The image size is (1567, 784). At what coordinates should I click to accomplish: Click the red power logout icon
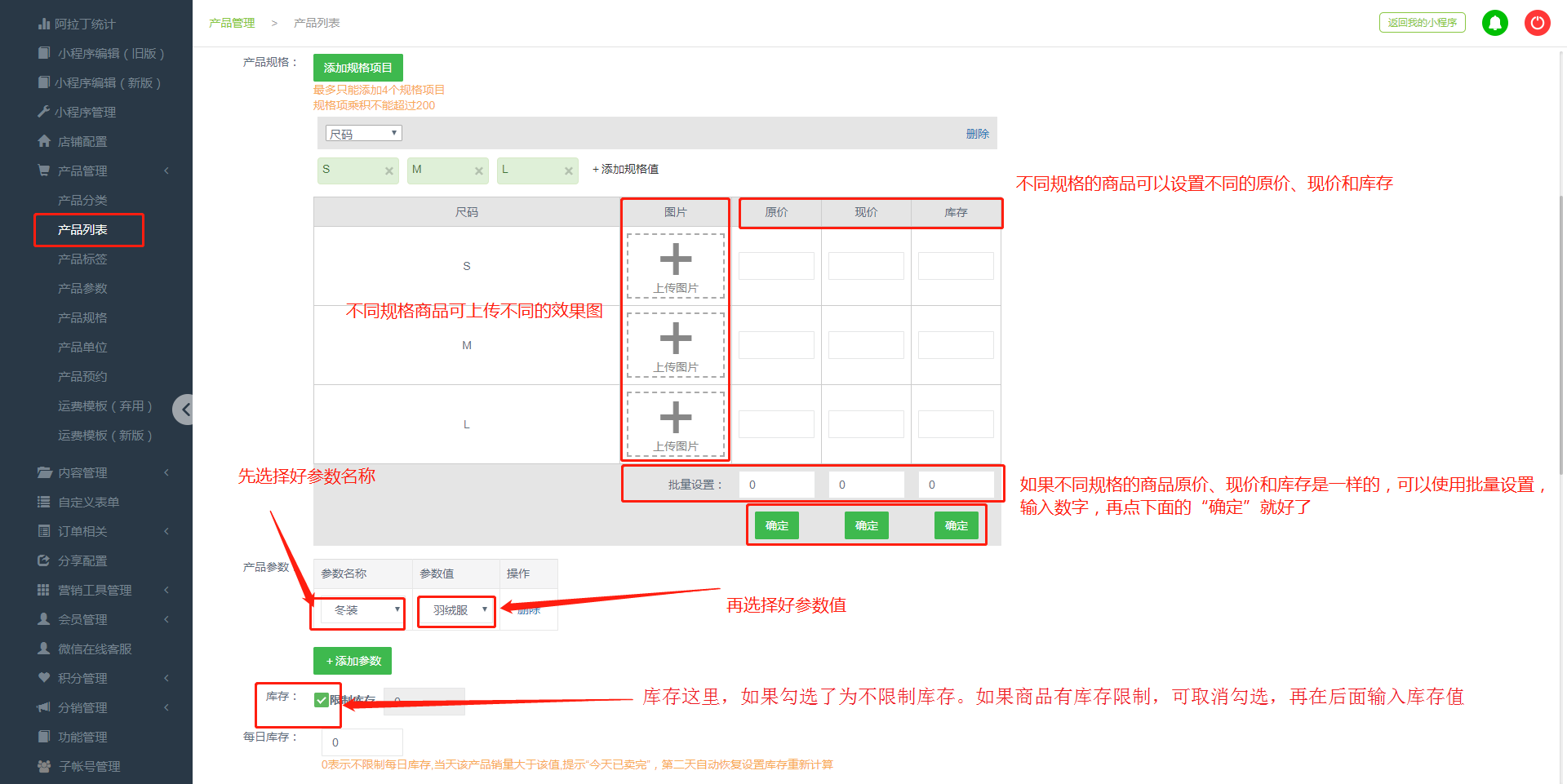pyautogui.click(x=1537, y=23)
